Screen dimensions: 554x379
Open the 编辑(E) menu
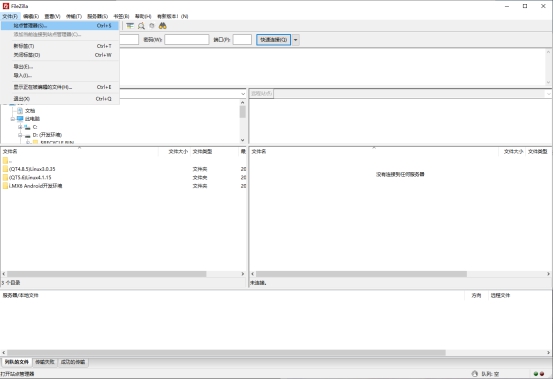31,16
